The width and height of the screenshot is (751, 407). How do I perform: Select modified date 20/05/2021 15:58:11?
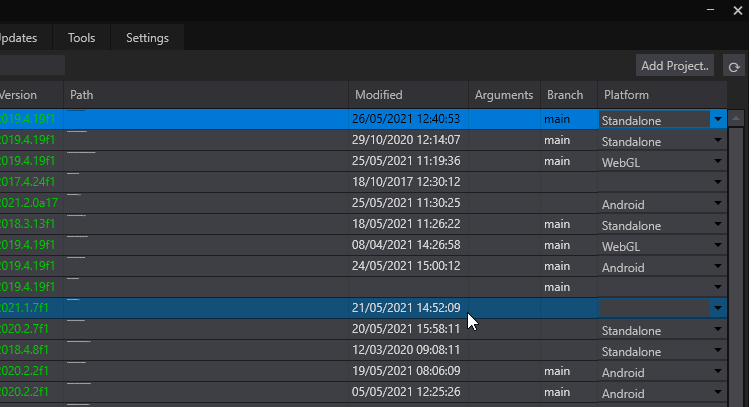point(406,329)
